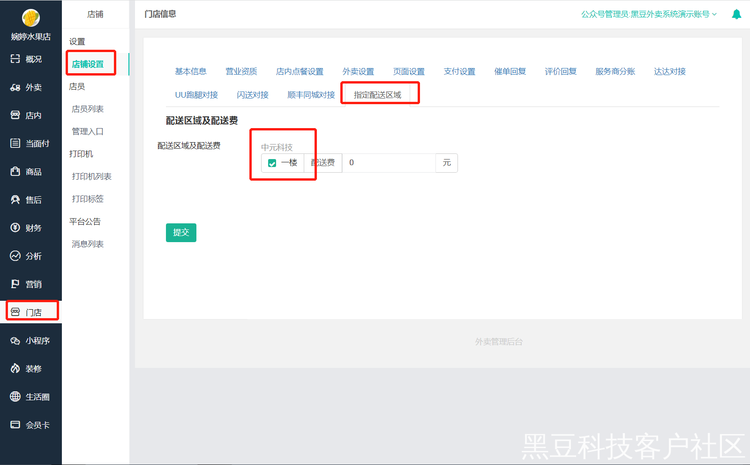Screen dimensions: 750x465
Task: Switch to the 支付设置 tab
Action: point(459,71)
